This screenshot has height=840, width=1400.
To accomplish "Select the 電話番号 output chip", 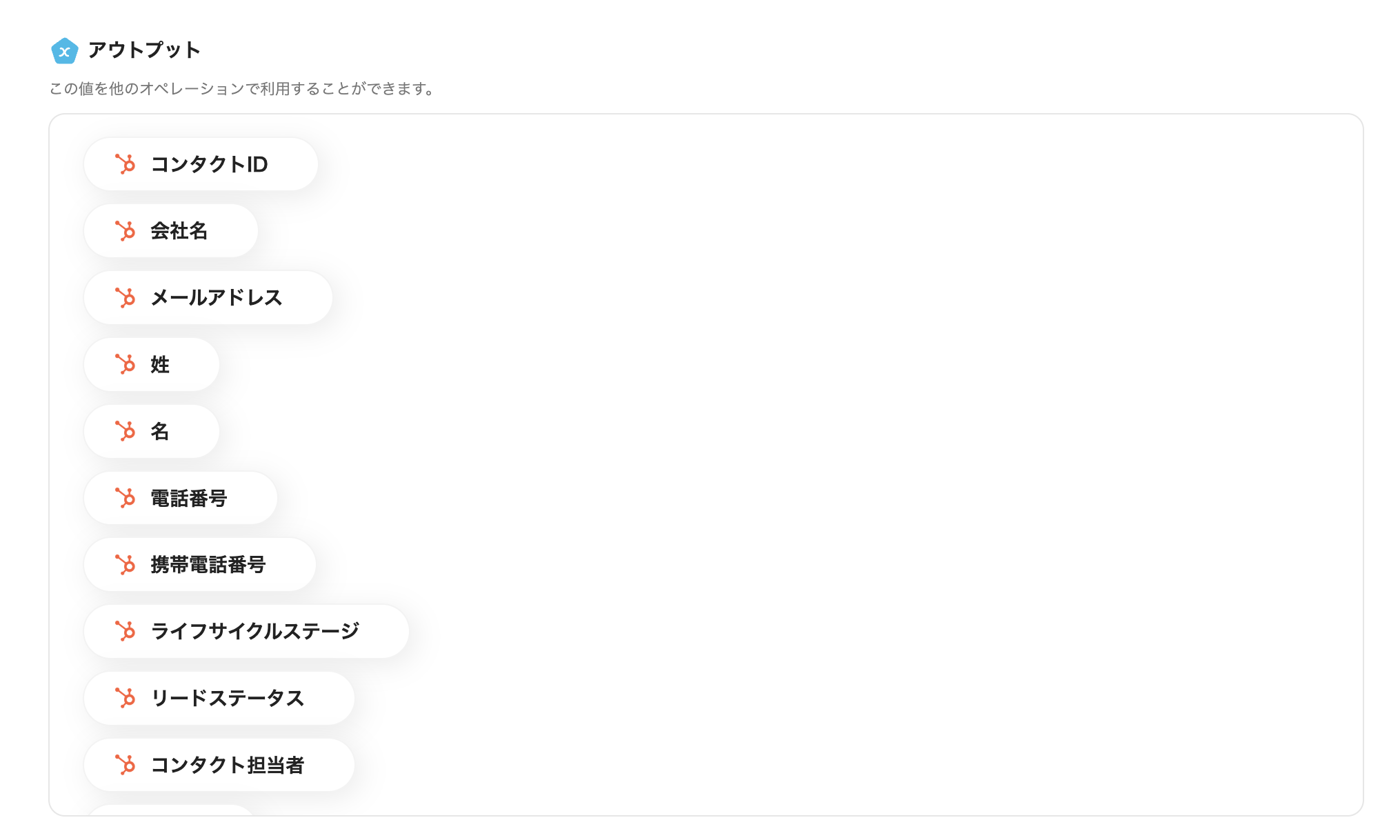I will 181,498.
